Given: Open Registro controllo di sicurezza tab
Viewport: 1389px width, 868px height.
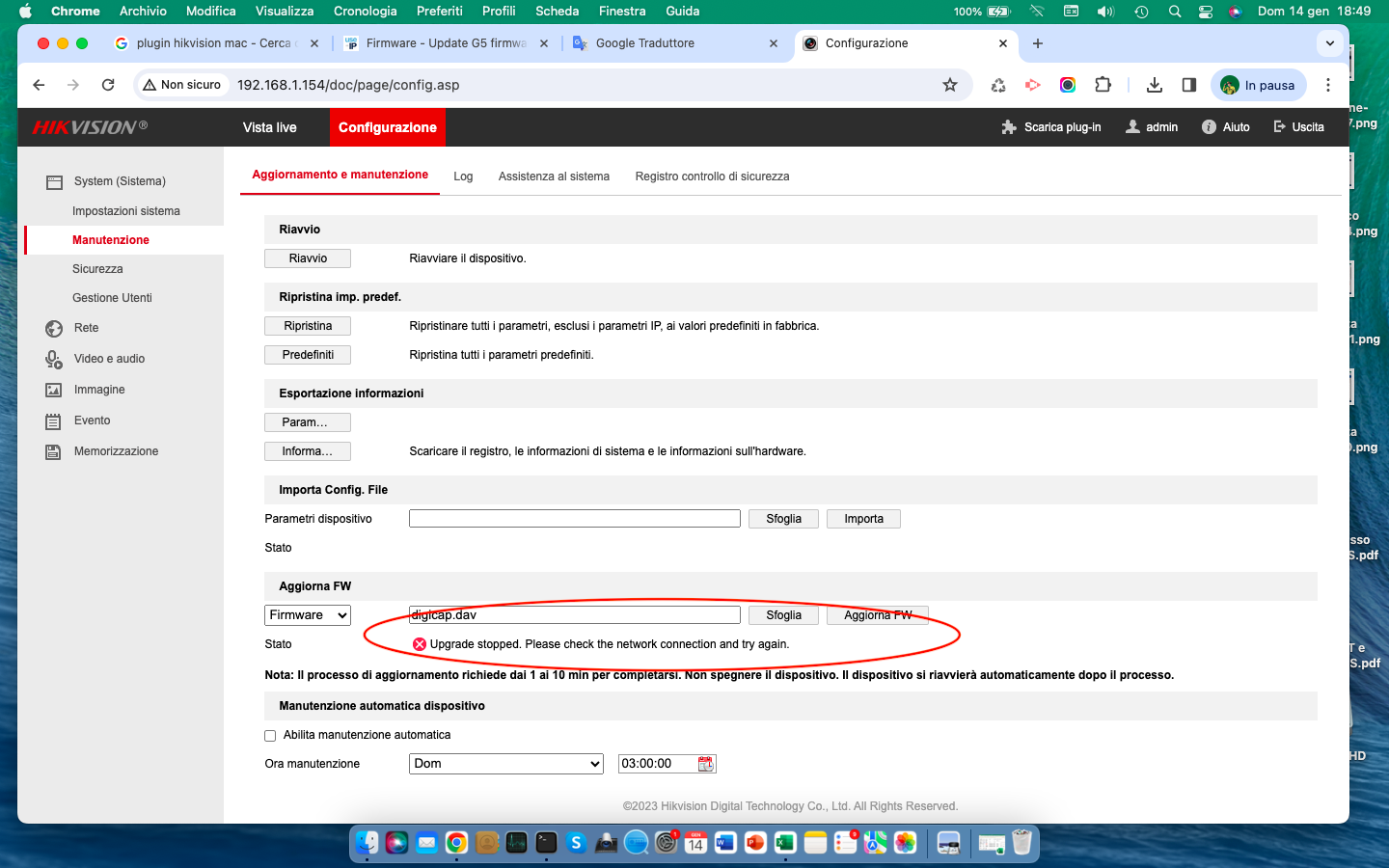Looking at the screenshot, I should 712,176.
